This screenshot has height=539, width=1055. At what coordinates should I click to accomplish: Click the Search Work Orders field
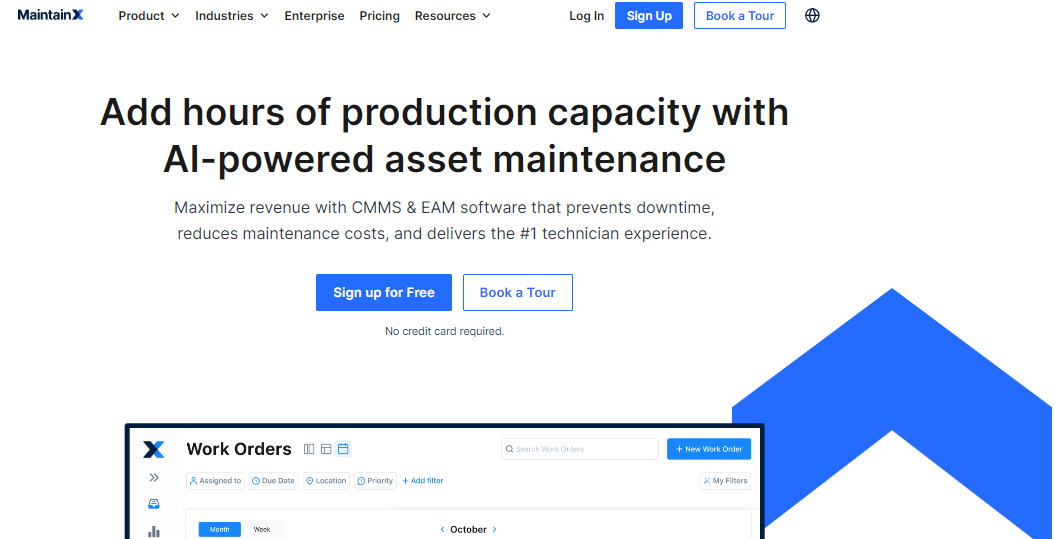point(580,449)
